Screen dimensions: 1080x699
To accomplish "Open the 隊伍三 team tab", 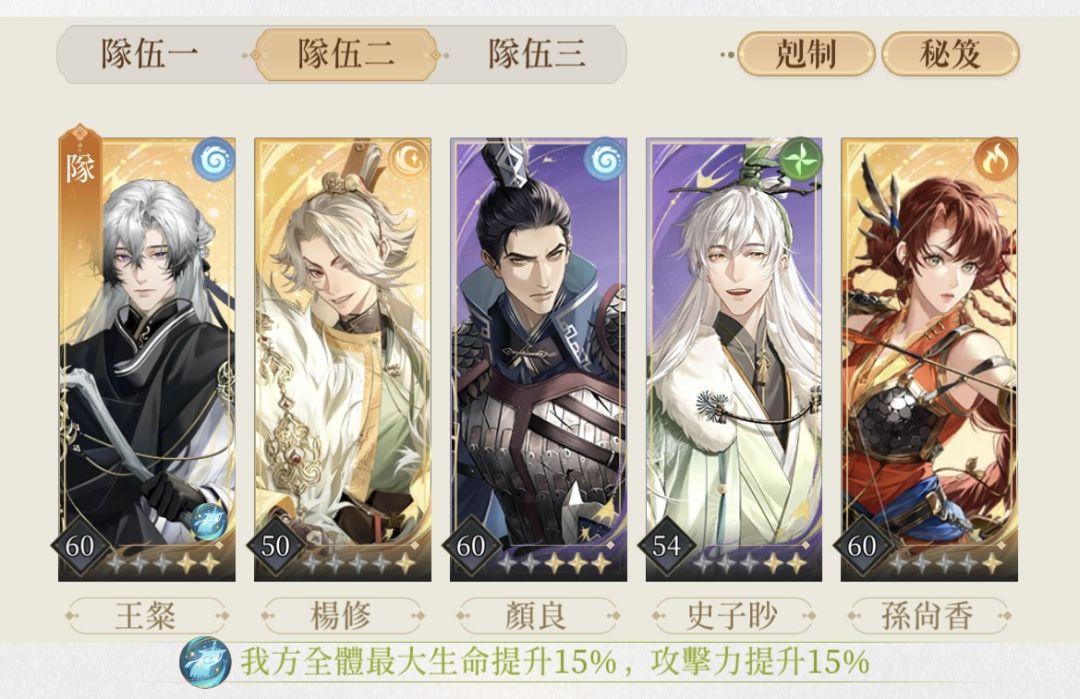I will point(537,54).
